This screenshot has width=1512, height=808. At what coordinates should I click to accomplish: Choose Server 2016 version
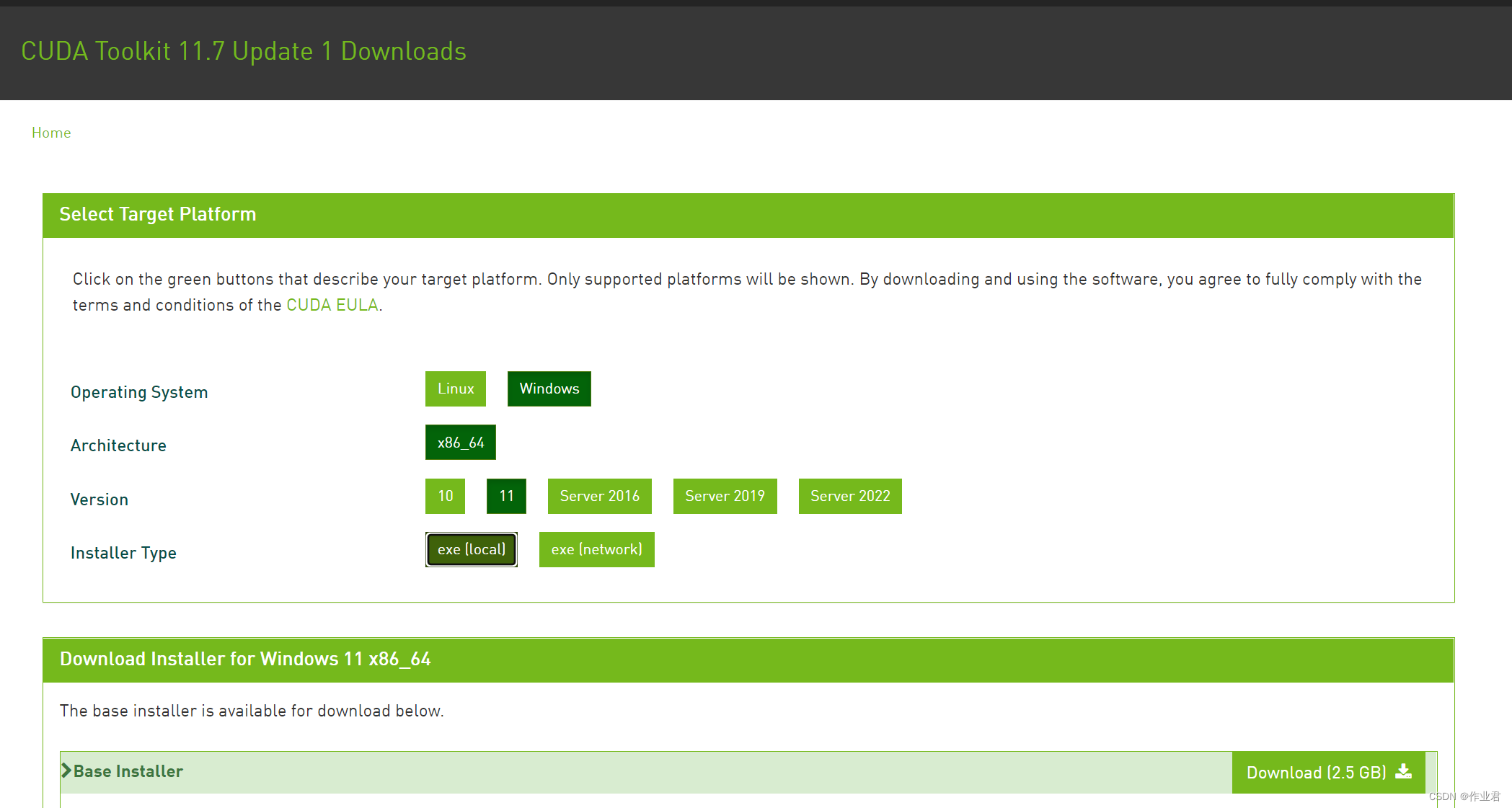click(x=599, y=496)
